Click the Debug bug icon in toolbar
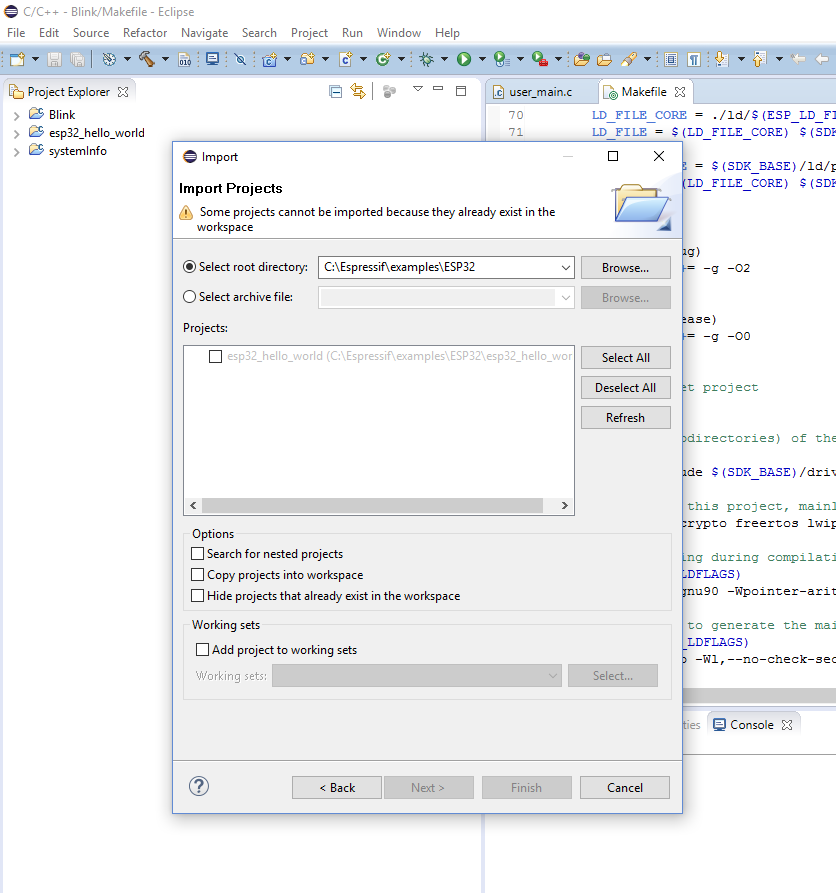Screen dimensions: 836x893 (426, 59)
